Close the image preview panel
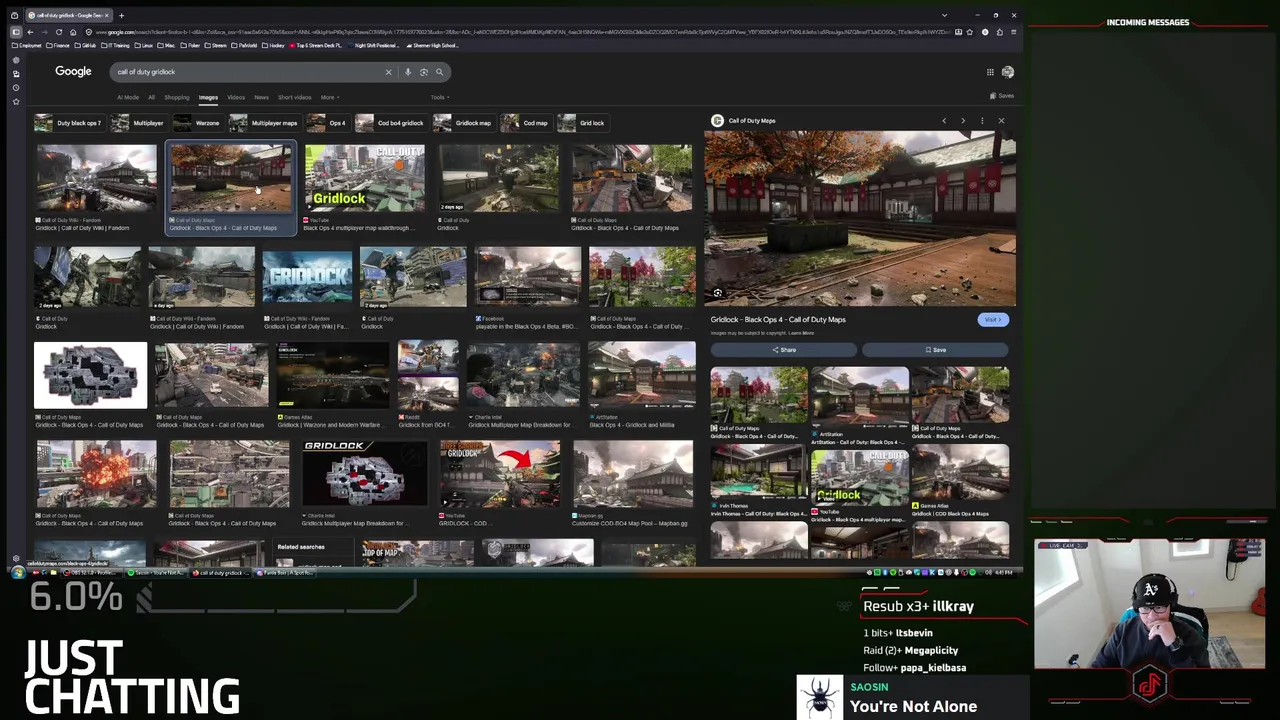The image size is (1280, 720). tap(1001, 121)
